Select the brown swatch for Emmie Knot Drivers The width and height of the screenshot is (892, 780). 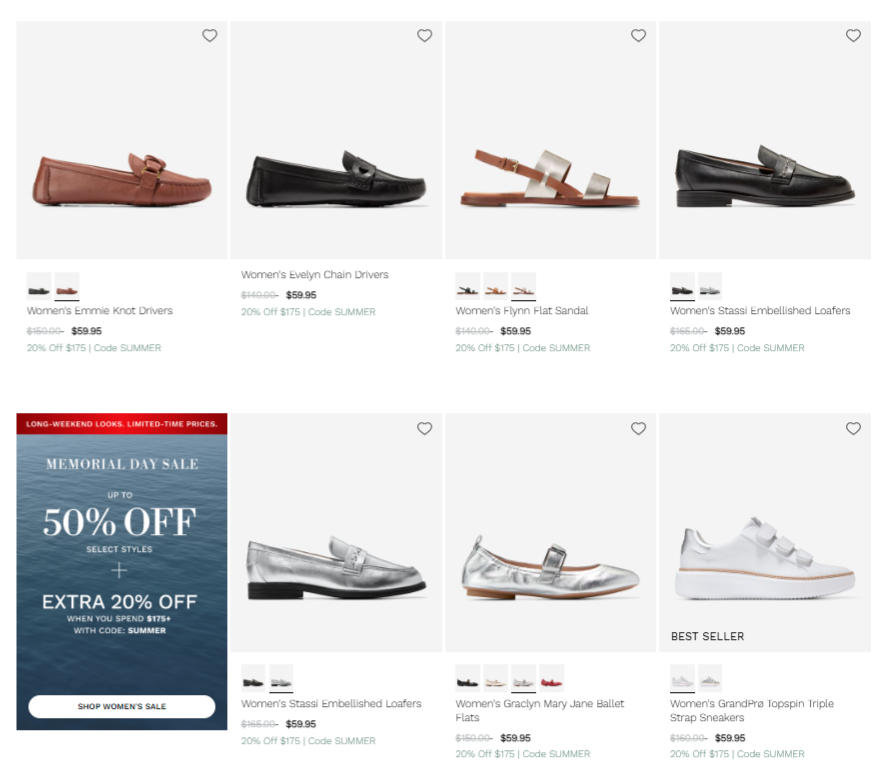point(66,287)
